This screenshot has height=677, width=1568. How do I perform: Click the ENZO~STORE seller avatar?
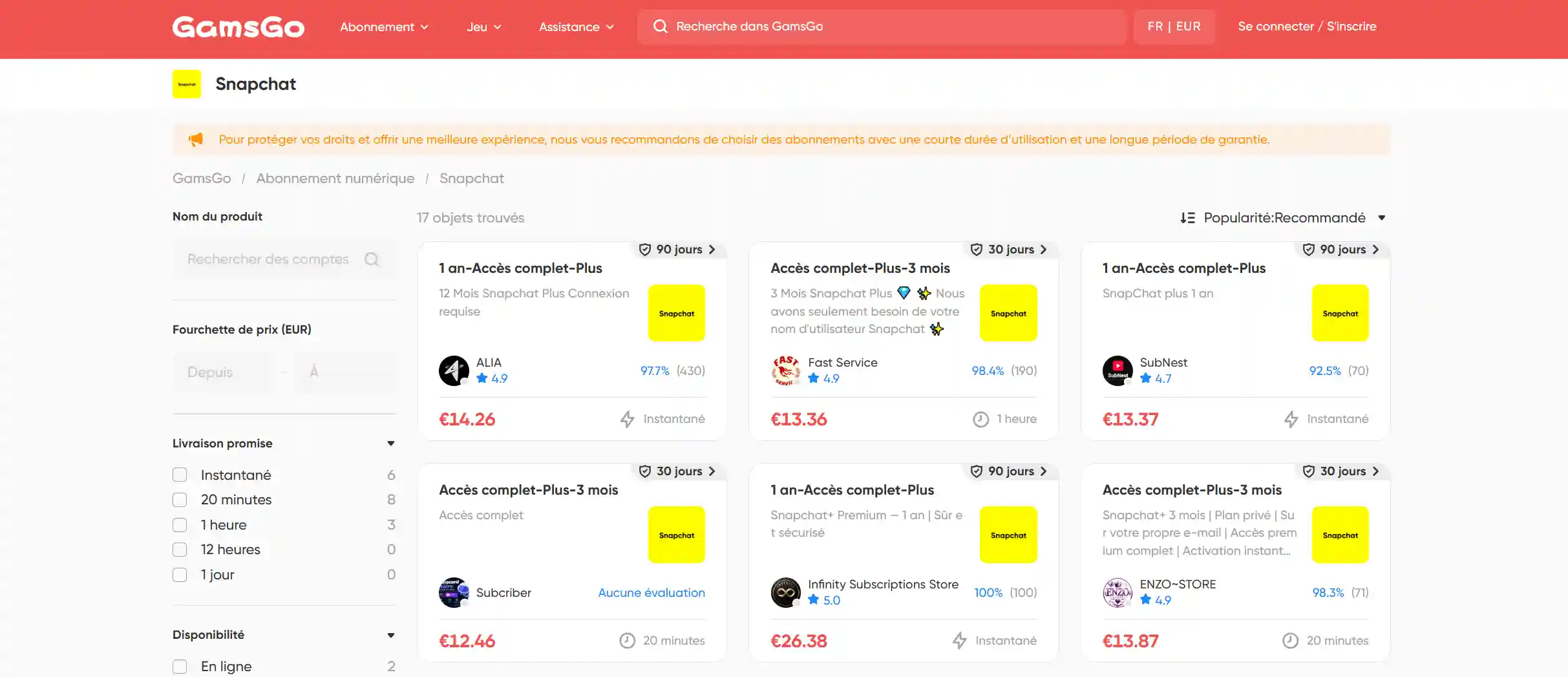coord(1118,593)
